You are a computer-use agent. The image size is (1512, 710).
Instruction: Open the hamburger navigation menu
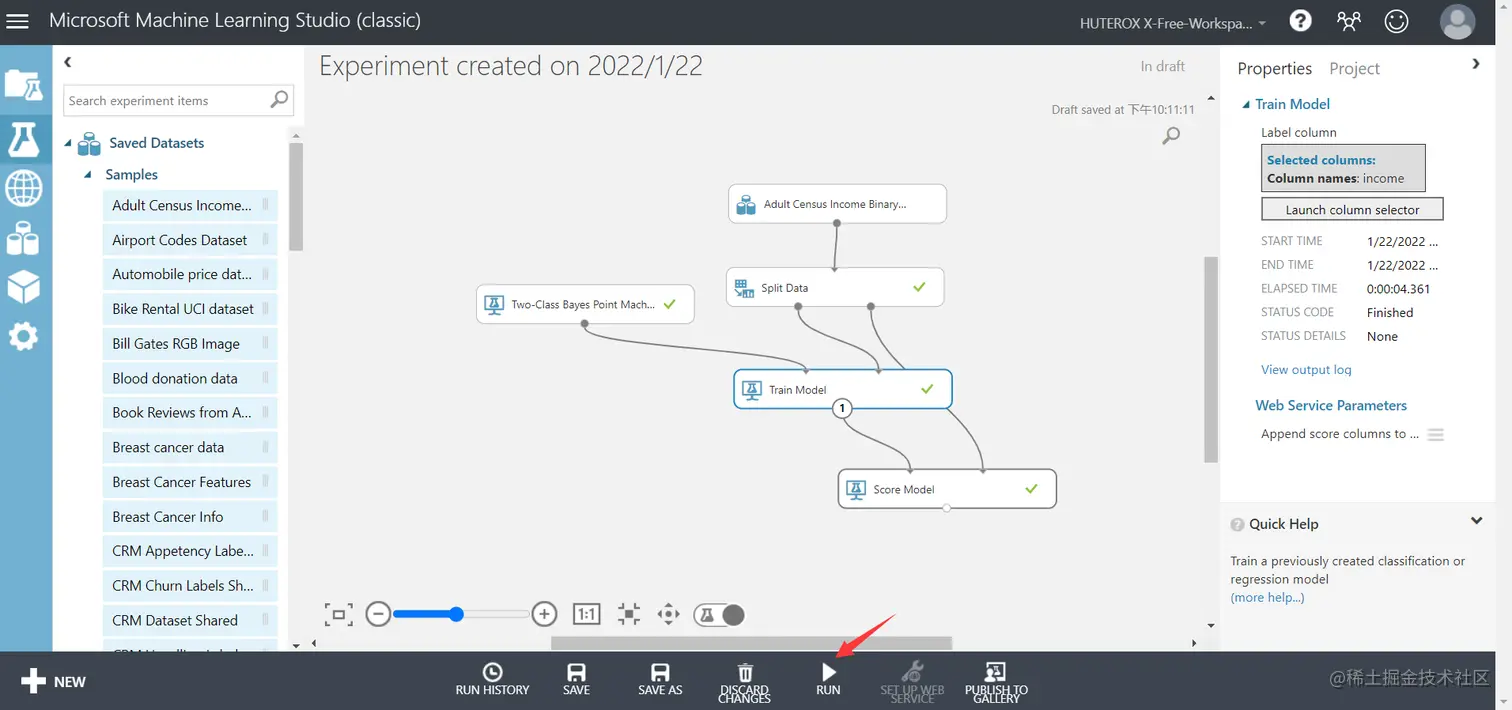point(18,21)
